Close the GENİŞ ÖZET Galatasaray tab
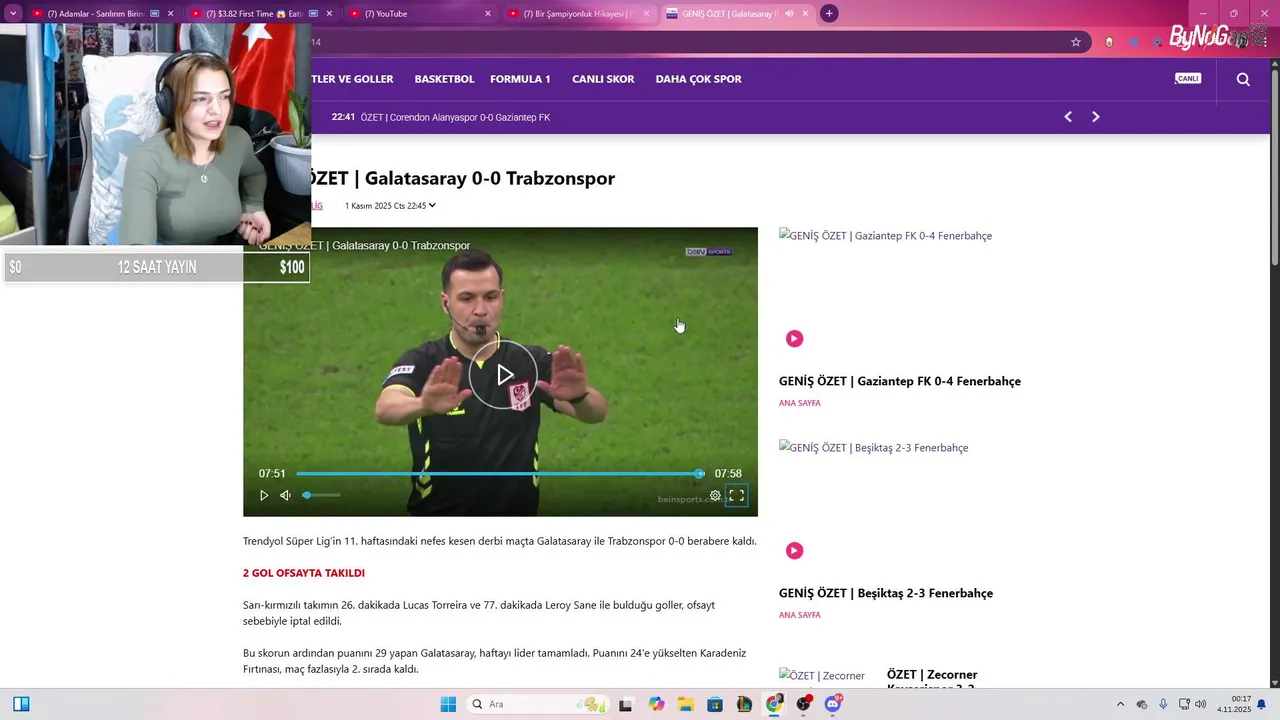 tap(805, 14)
